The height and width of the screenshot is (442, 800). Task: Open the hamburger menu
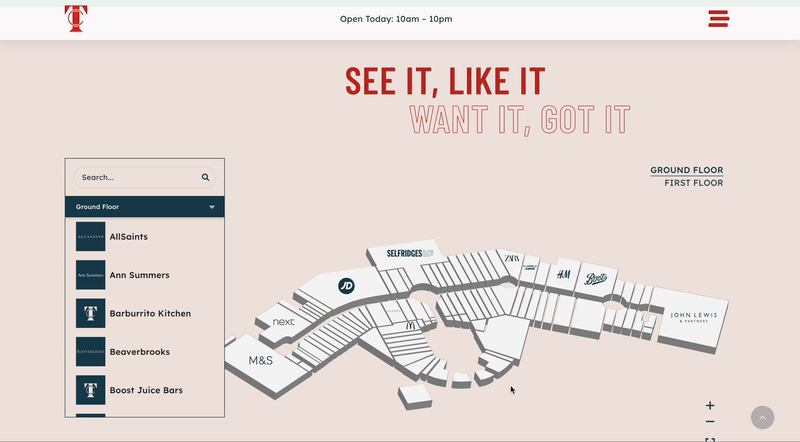[718, 19]
